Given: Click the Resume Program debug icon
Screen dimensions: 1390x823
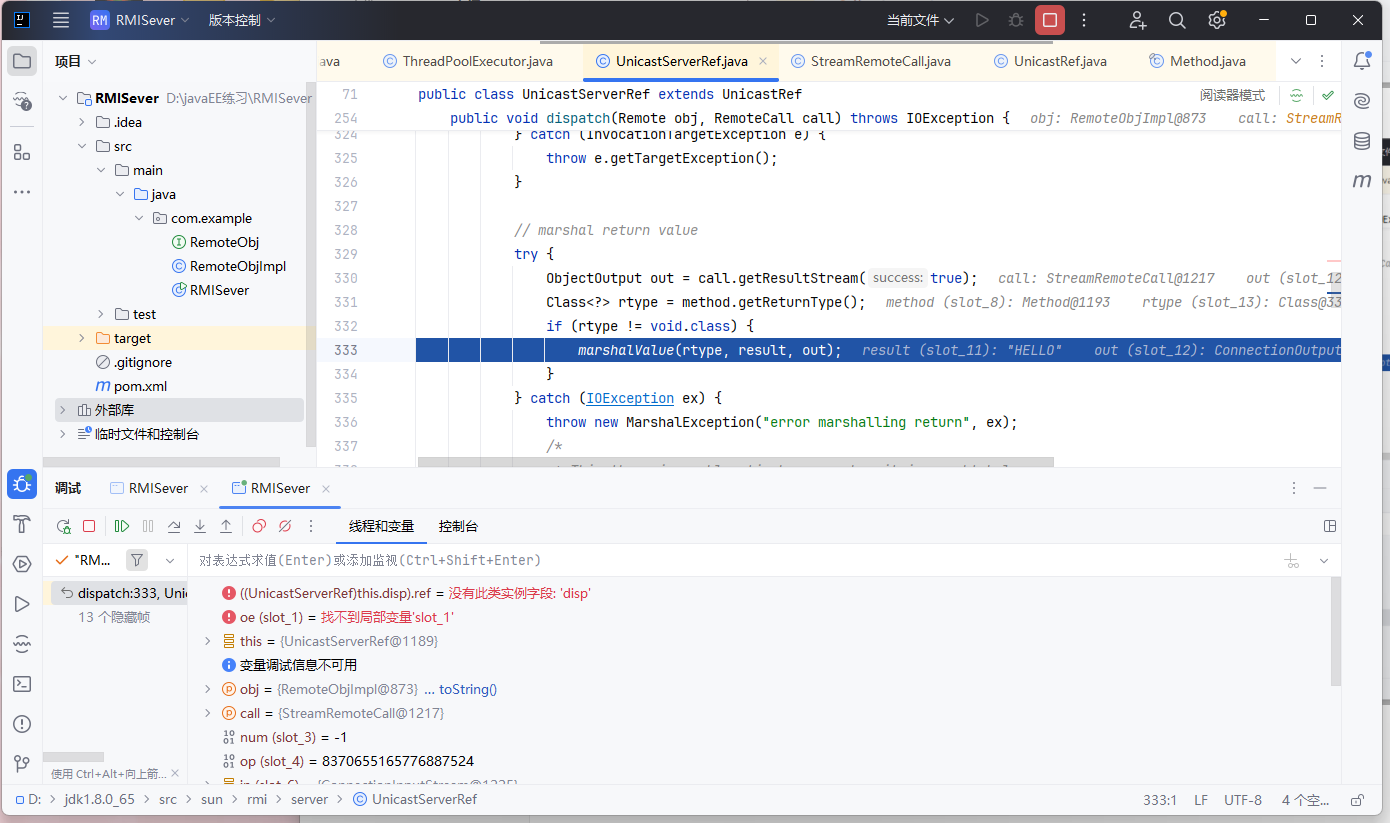Looking at the screenshot, I should (x=122, y=526).
